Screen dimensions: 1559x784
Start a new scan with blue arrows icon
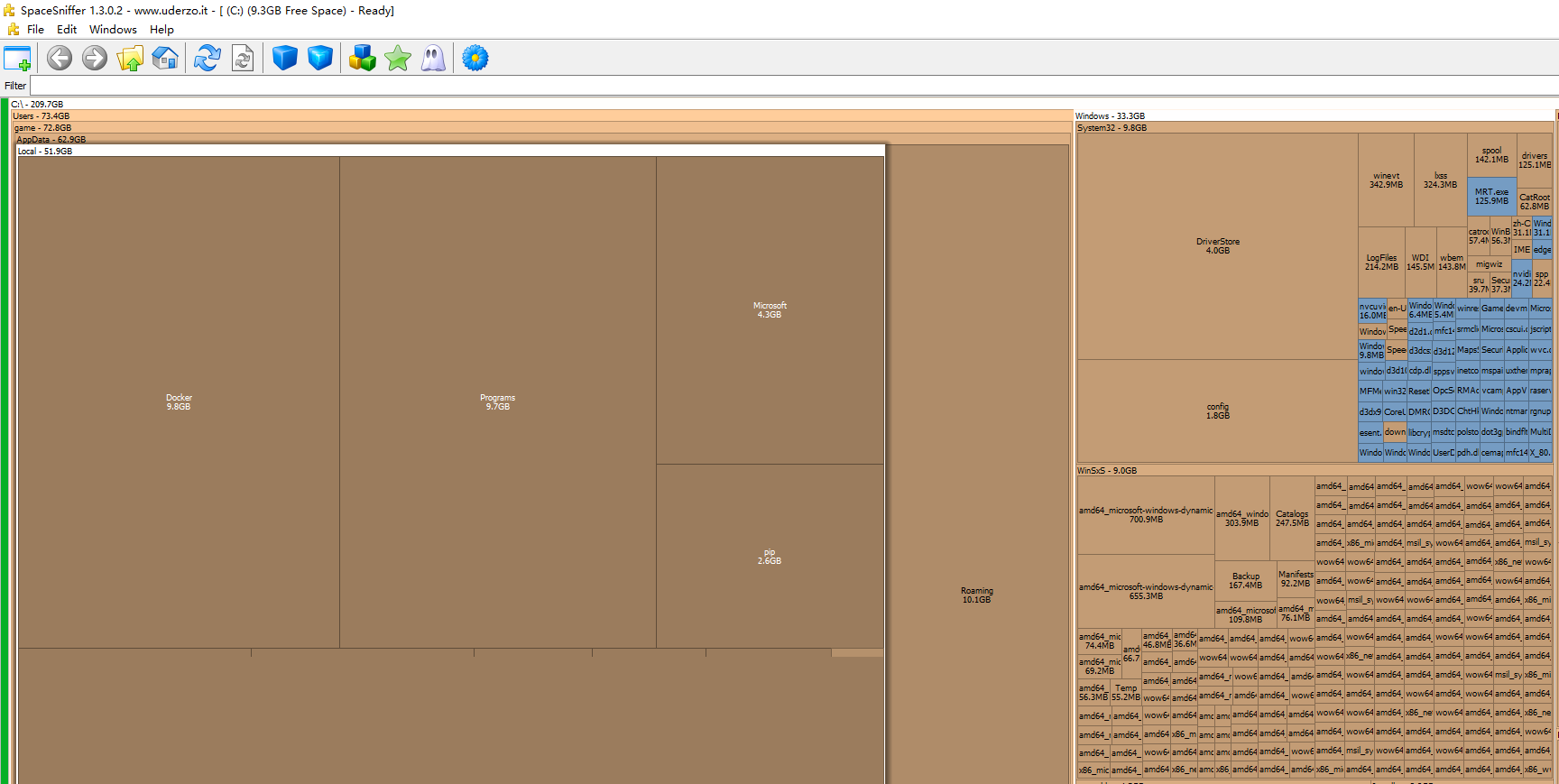point(208,59)
